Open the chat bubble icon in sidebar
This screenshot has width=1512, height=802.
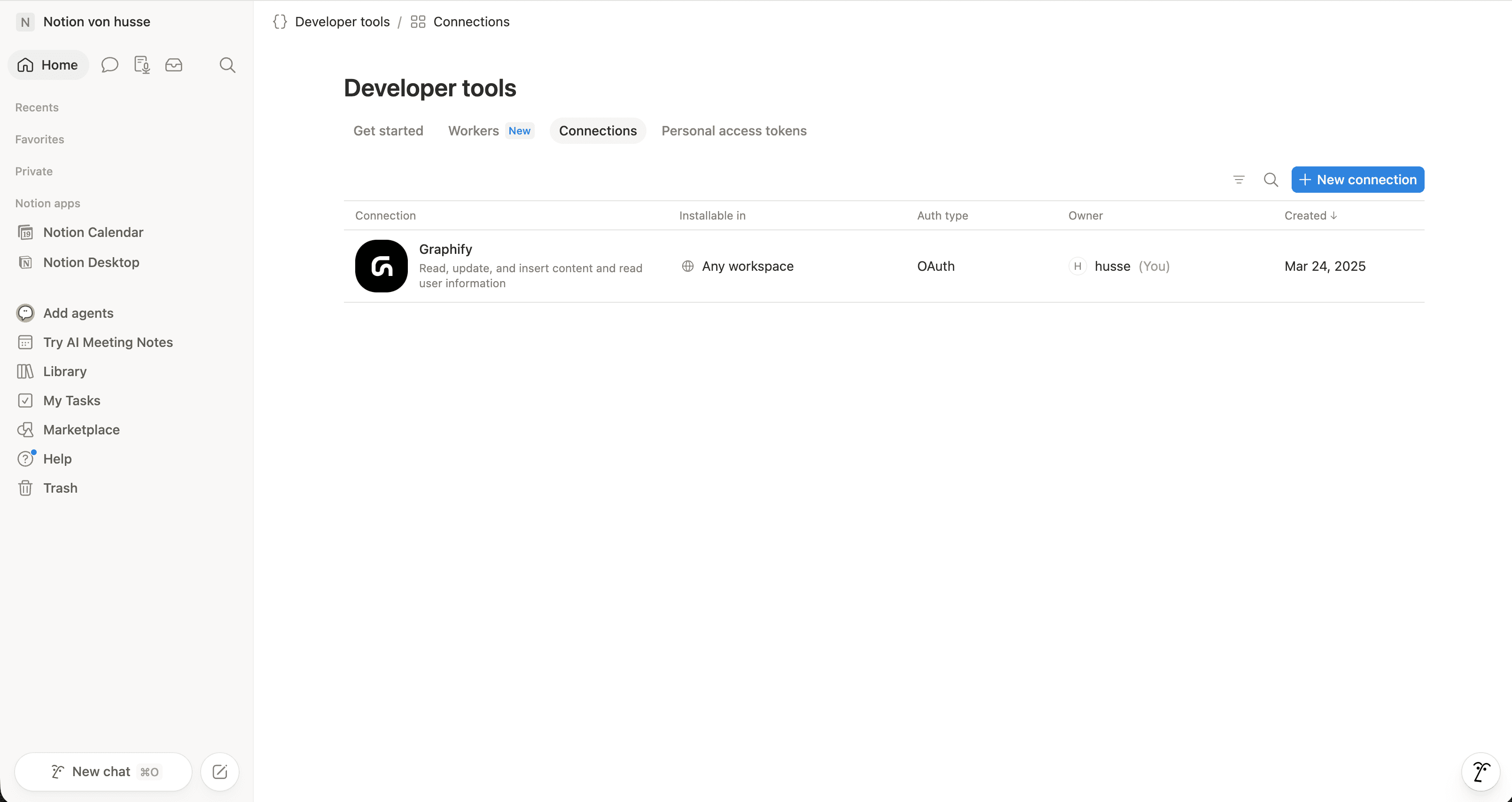[x=110, y=64]
